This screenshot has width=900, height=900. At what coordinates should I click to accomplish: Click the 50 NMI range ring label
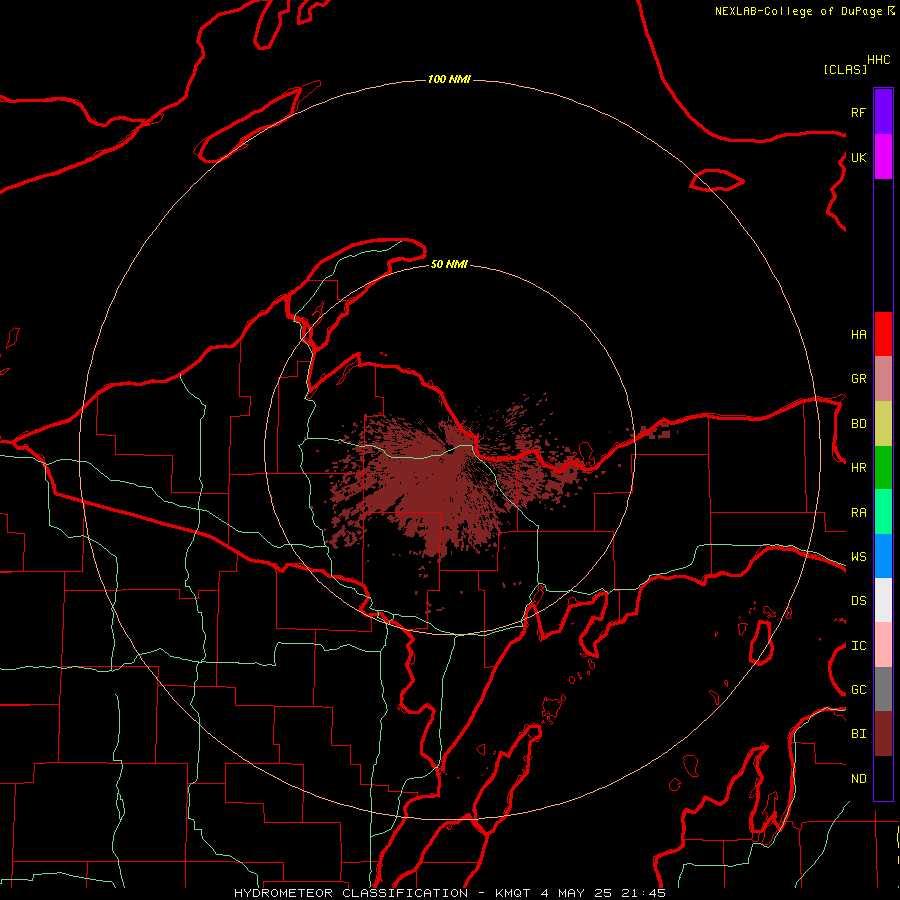point(449,264)
